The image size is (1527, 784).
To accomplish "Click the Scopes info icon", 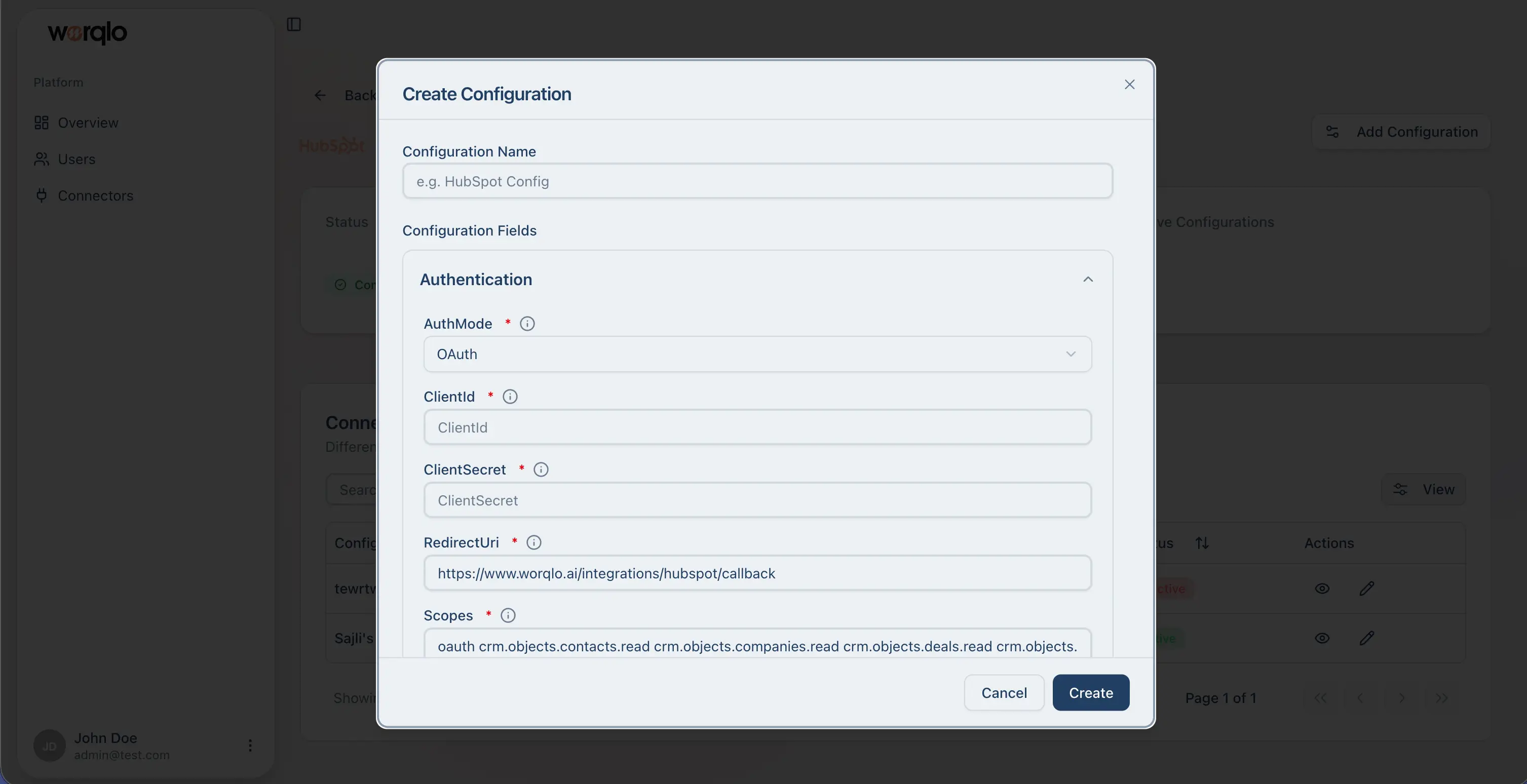I will pyautogui.click(x=508, y=615).
